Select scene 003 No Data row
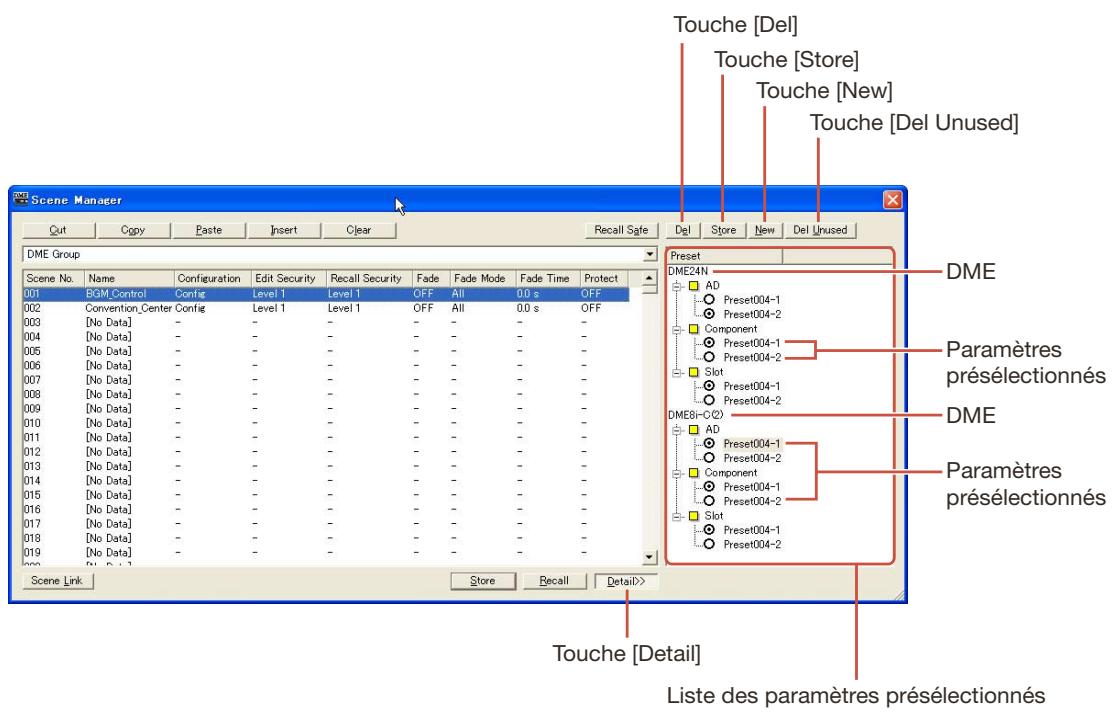1112x715 pixels. click(326, 322)
